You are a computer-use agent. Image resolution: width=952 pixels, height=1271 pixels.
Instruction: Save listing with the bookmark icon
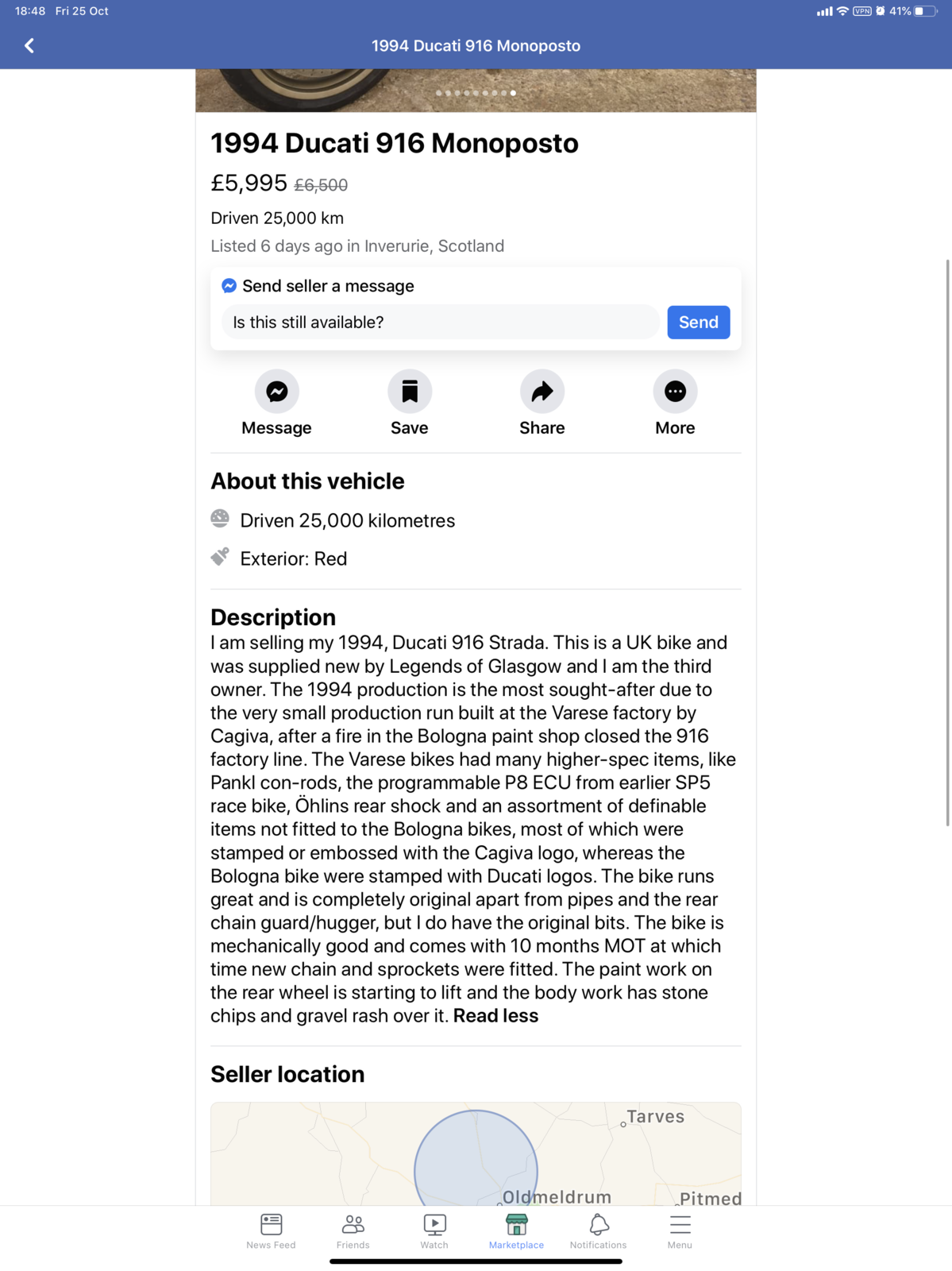coord(410,392)
